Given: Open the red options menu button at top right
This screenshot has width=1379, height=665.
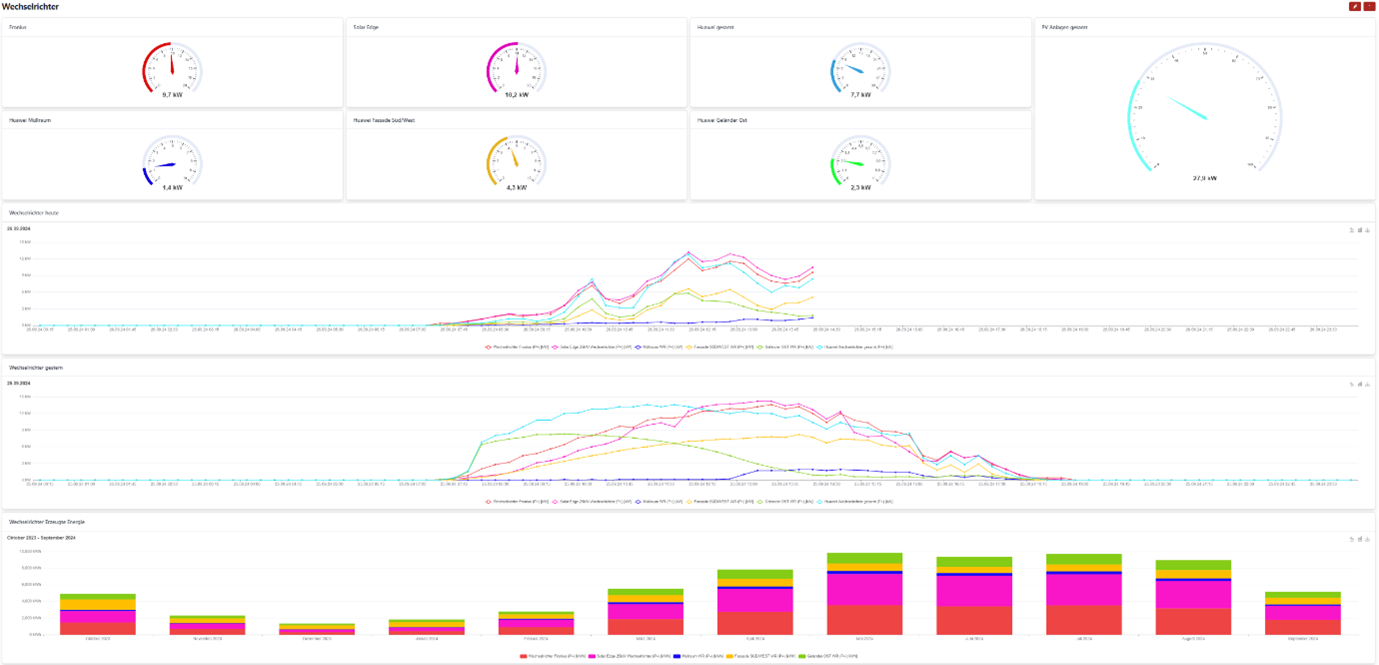Looking at the screenshot, I should (1368, 7).
